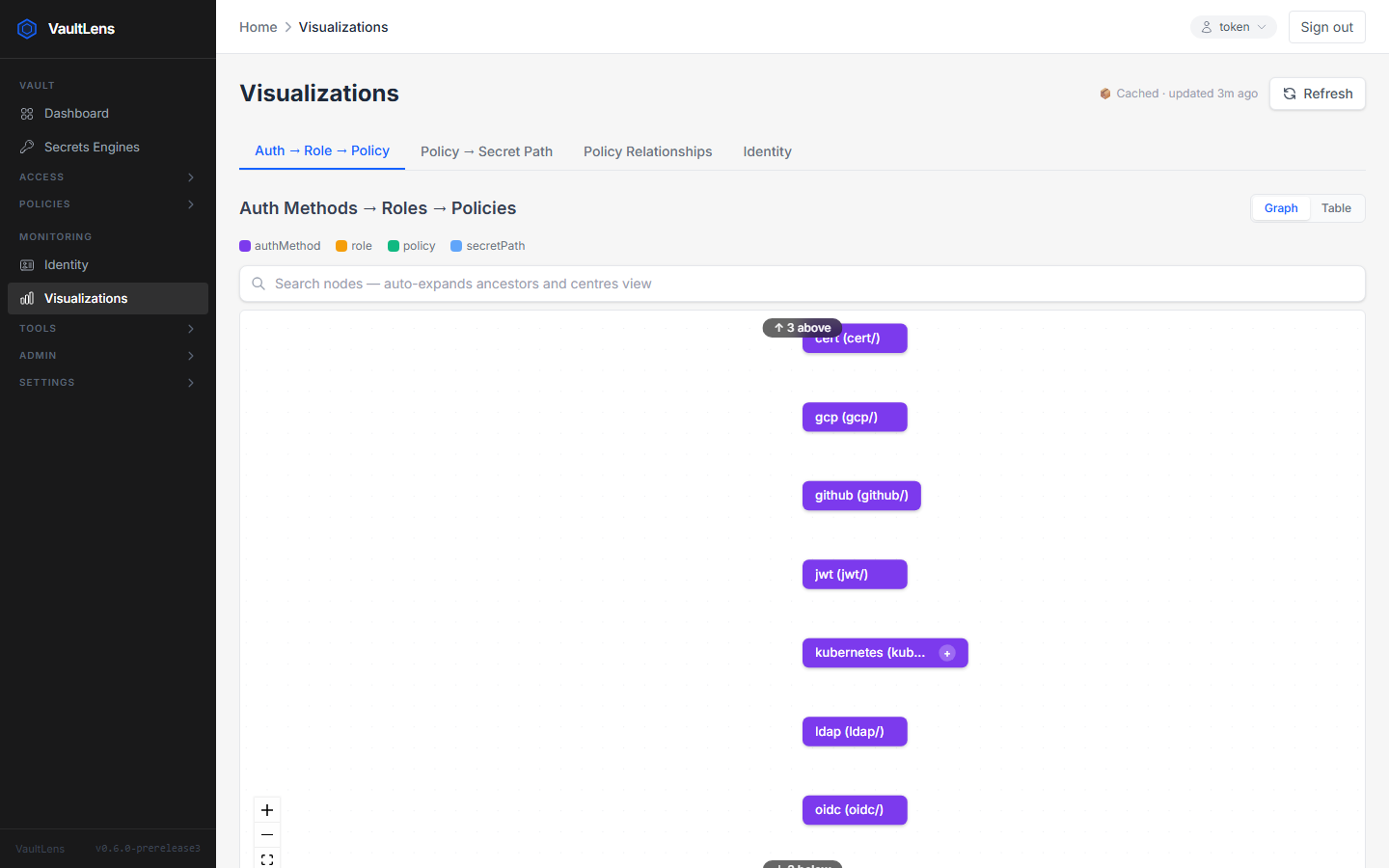Open the token user dropdown
This screenshot has height=868, width=1389.
[x=1233, y=27]
